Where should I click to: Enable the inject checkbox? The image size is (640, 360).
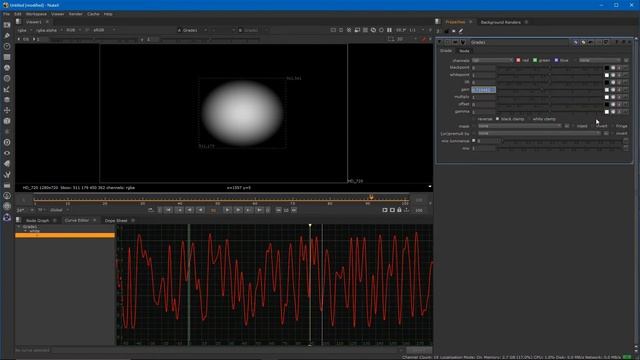tap(573, 127)
